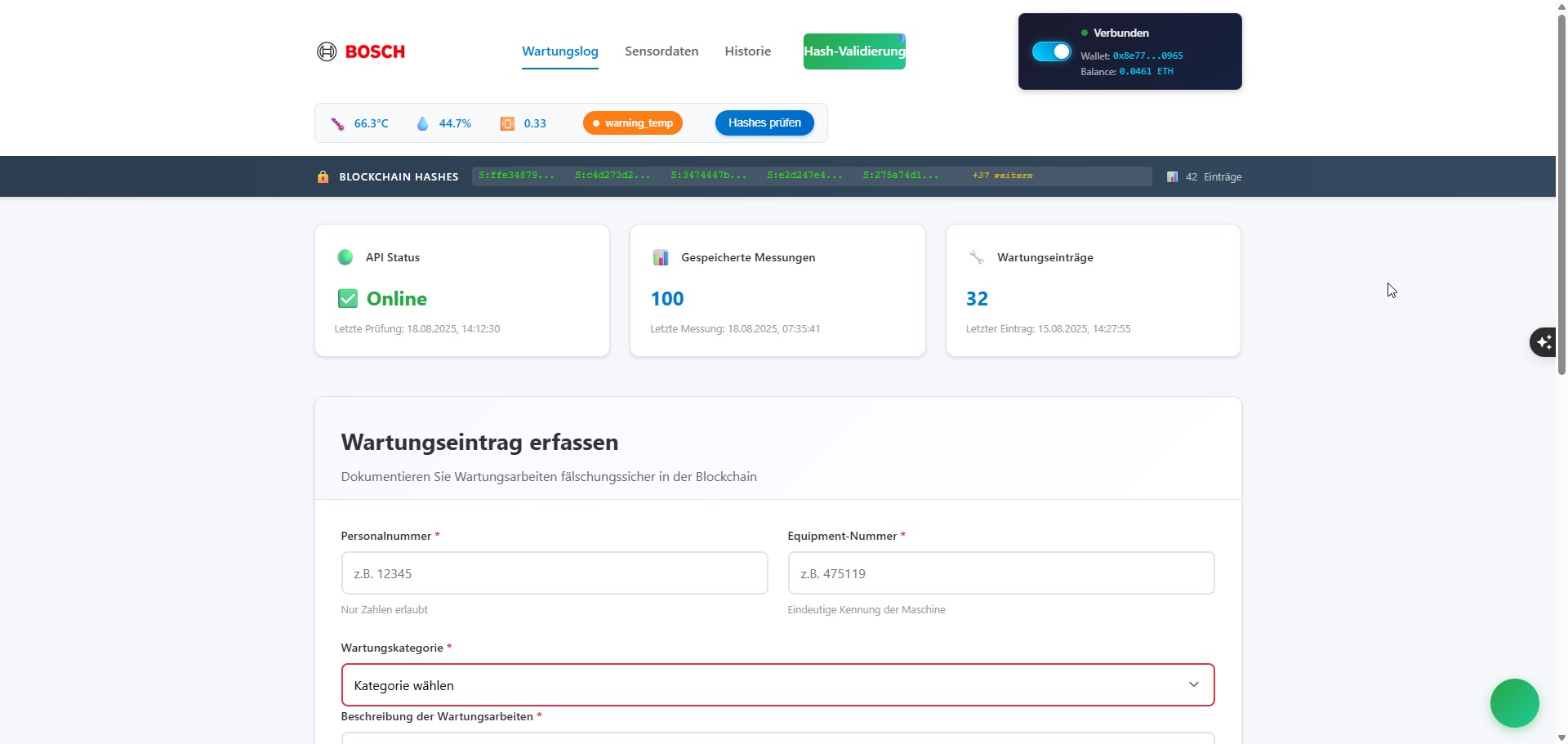The width and height of the screenshot is (1568, 744).
Task: Click the Personalnummer input field
Action: pyautogui.click(x=554, y=572)
